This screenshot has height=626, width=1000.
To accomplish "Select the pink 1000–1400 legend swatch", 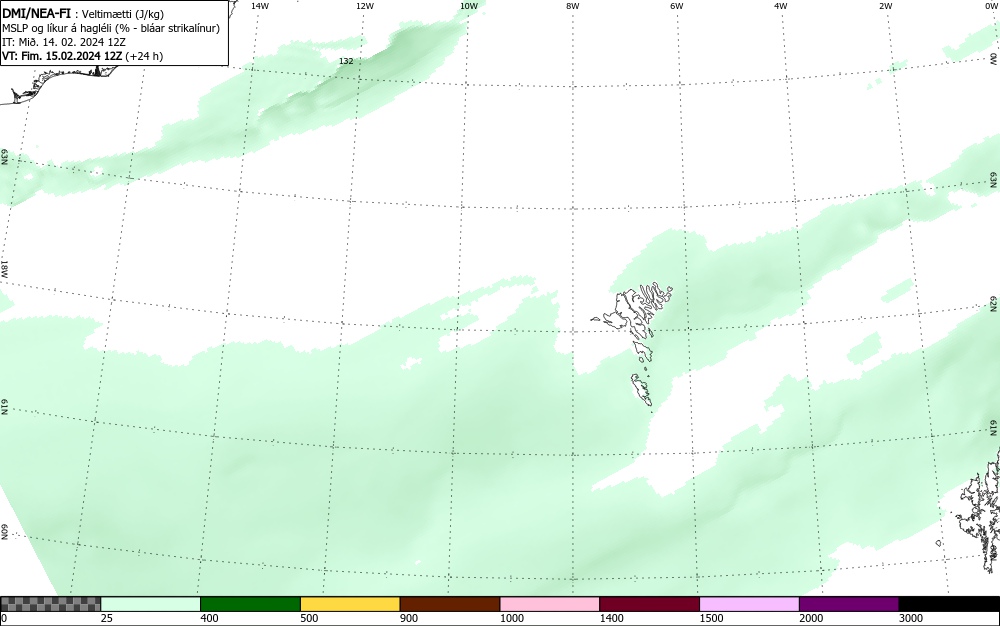I will (550, 604).
